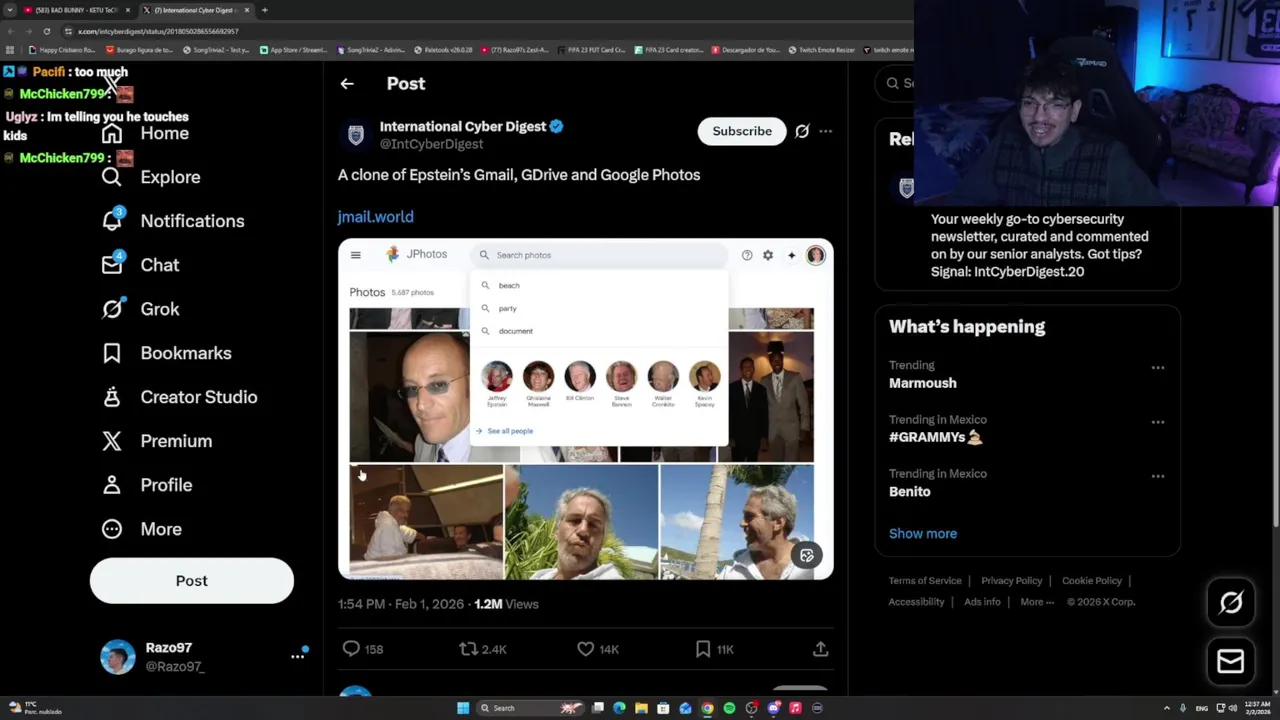Click the image edit icon on post photo
This screenshot has width=1280, height=720.
[807, 556]
